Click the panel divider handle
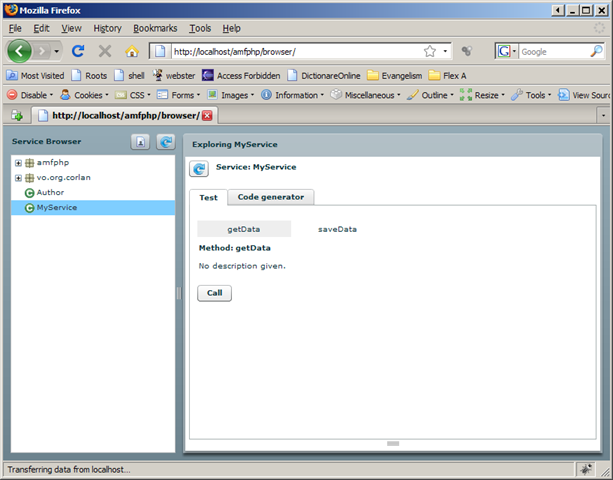 point(179,293)
